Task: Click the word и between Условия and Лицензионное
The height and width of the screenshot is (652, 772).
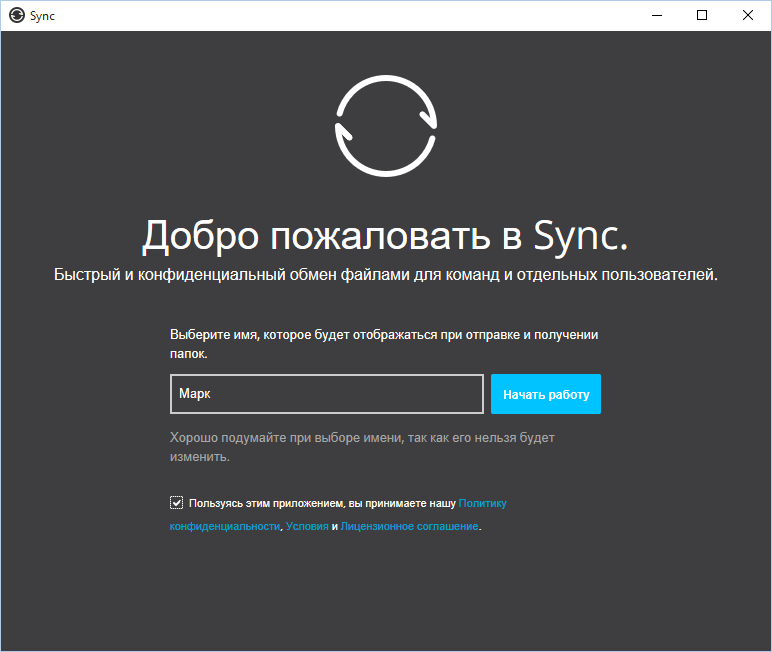Action: 335,526
